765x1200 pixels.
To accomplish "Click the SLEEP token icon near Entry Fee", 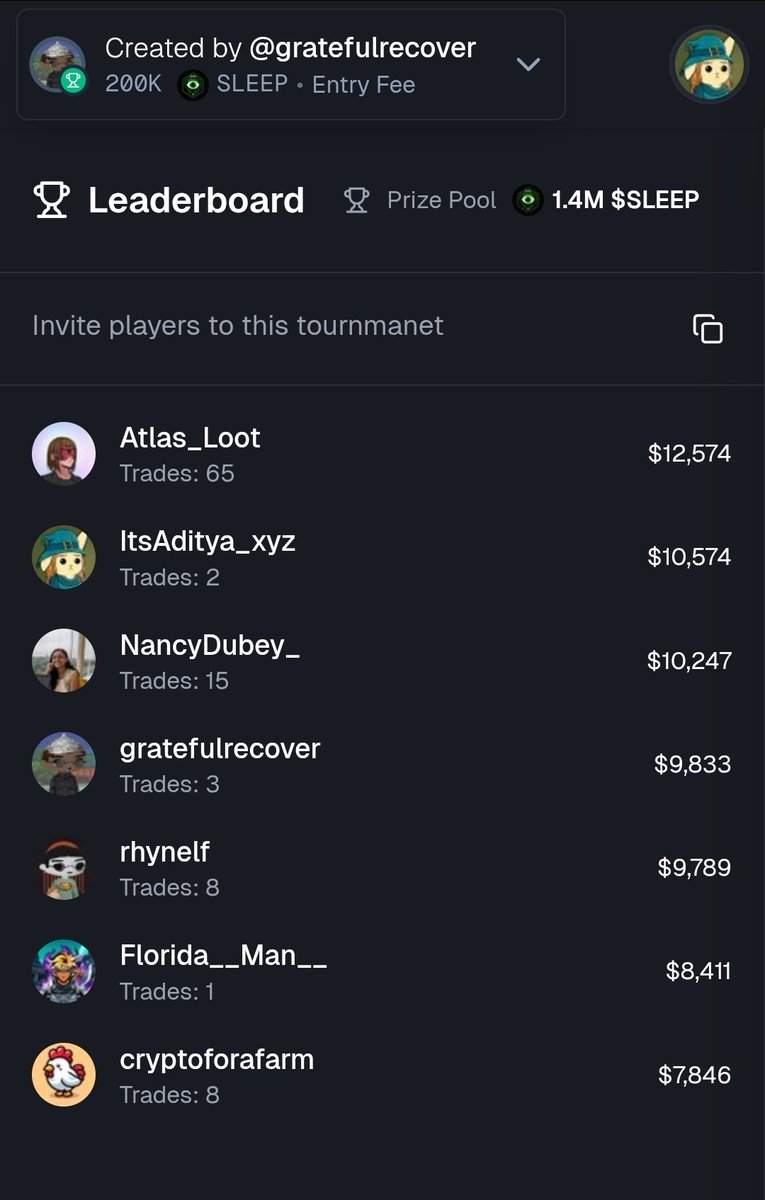I will (193, 85).
